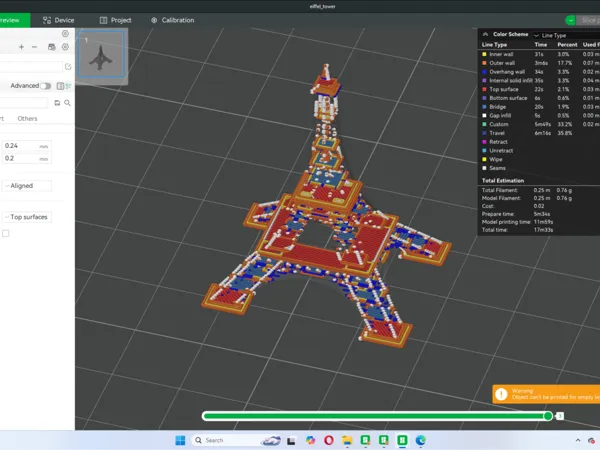Image resolution: width=600 pixels, height=450 pixels.
Task: Click the Percent column header
Action: 567,45
